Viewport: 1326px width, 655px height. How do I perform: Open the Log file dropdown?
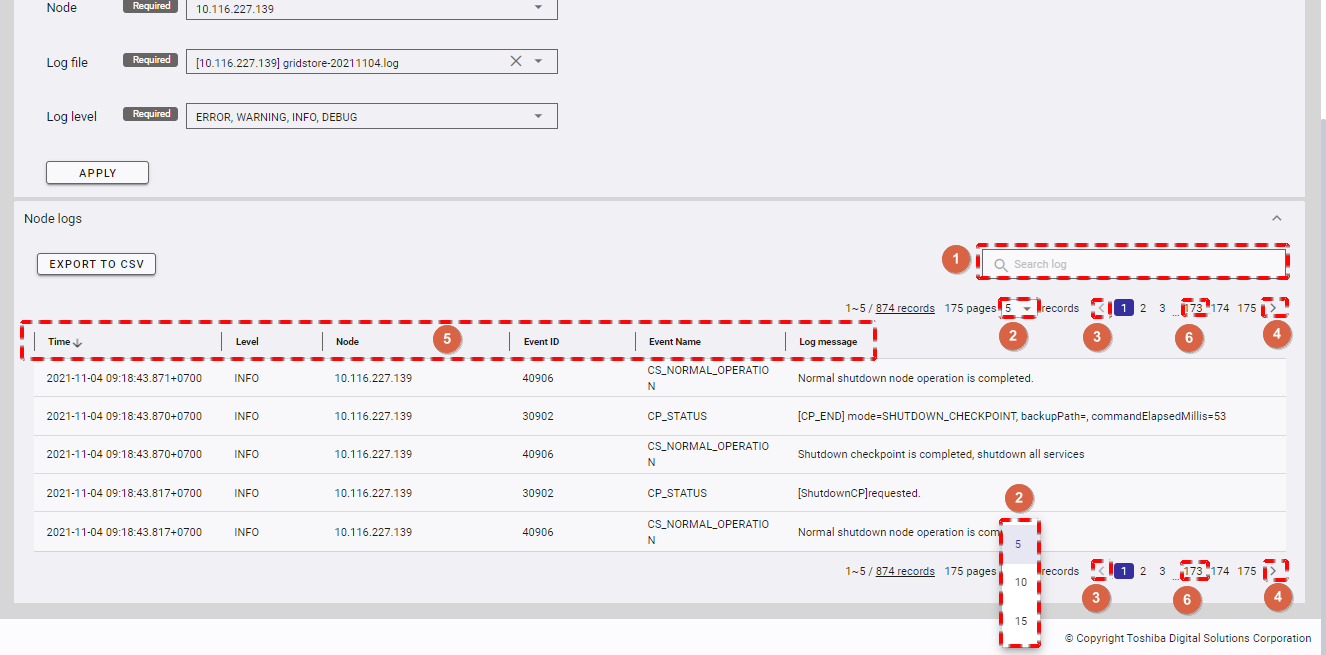pyautogui.click(x=538, y=62)
